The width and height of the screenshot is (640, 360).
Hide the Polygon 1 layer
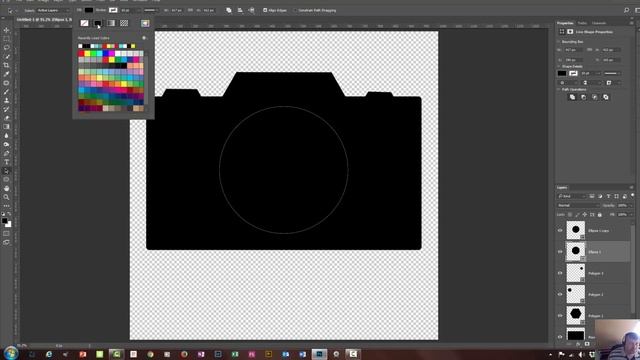[x=560, y=316]
